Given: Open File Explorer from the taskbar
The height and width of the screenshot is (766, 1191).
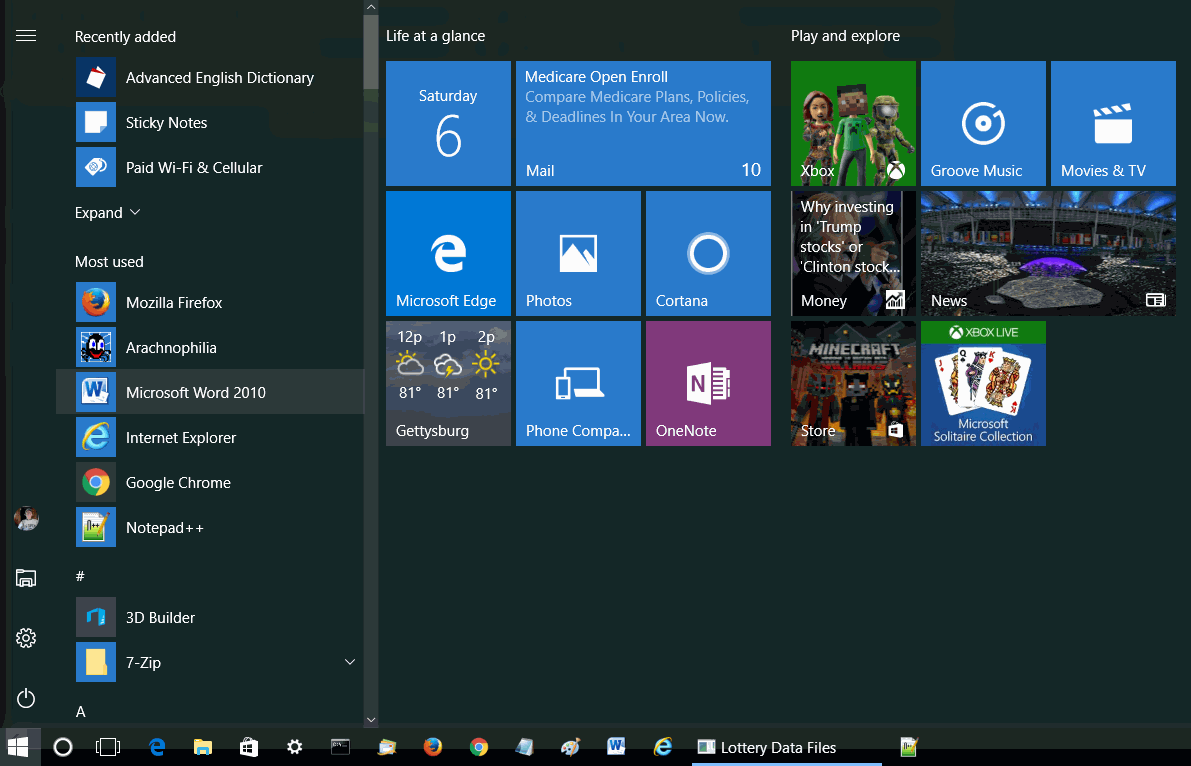Looking at the screenshot, I should pos(203,747).
